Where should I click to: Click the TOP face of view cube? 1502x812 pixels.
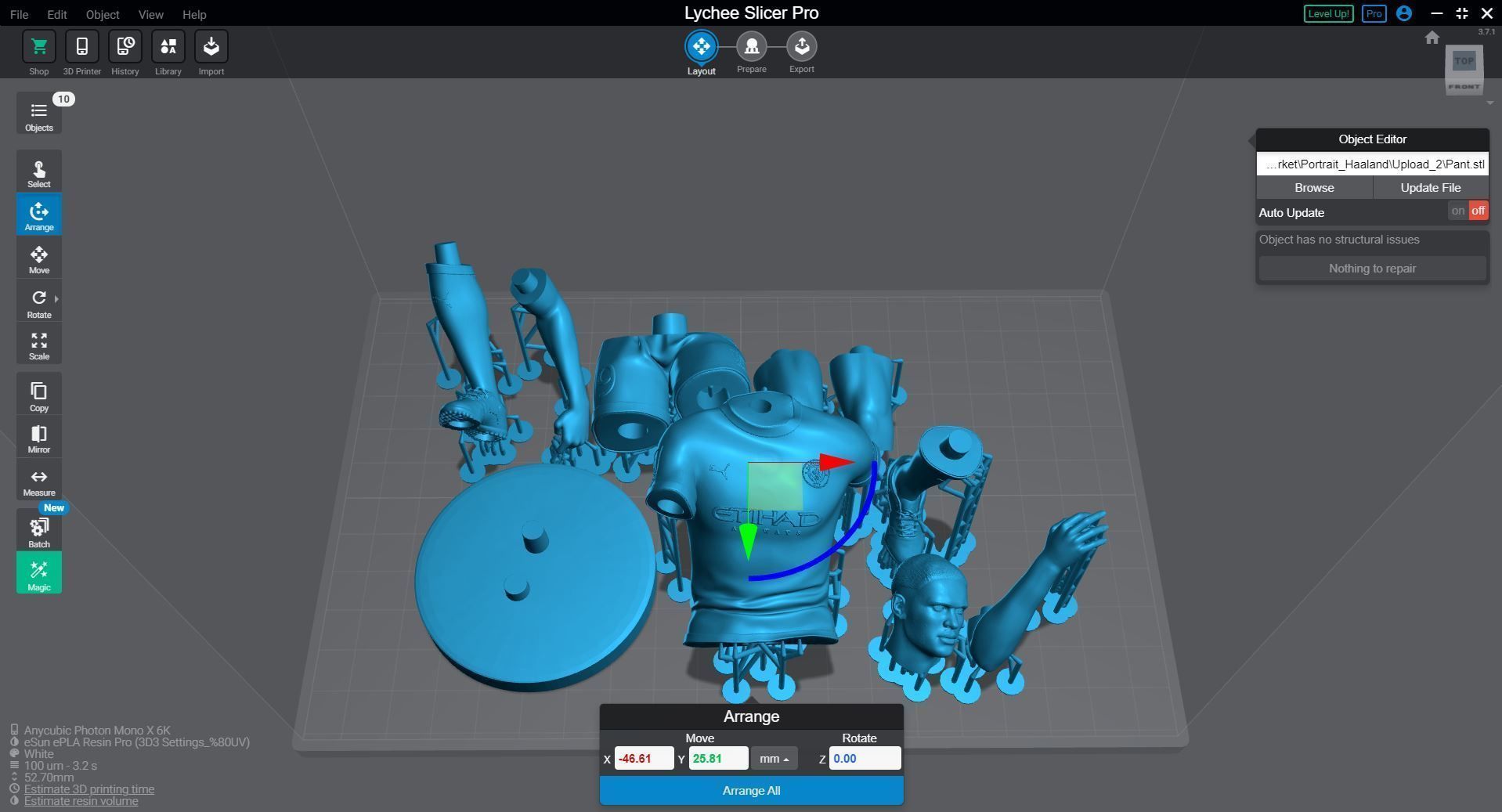(1464, 61)
